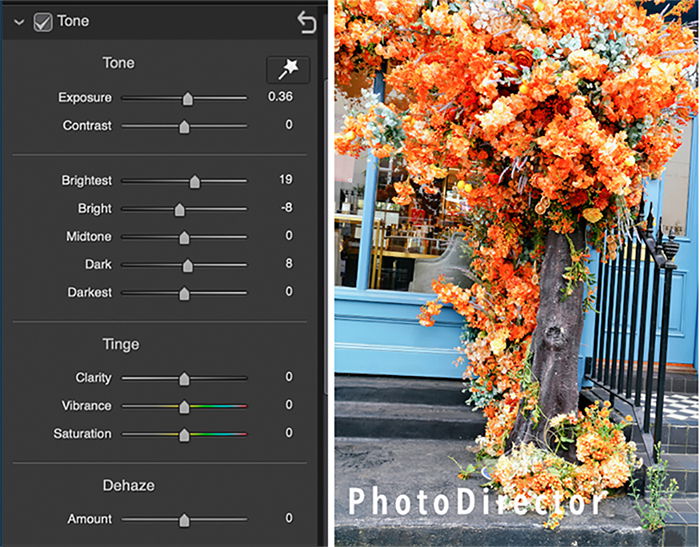Click the Clarity slider handle
Screen dimensions: 700x547
click(184, 379)
